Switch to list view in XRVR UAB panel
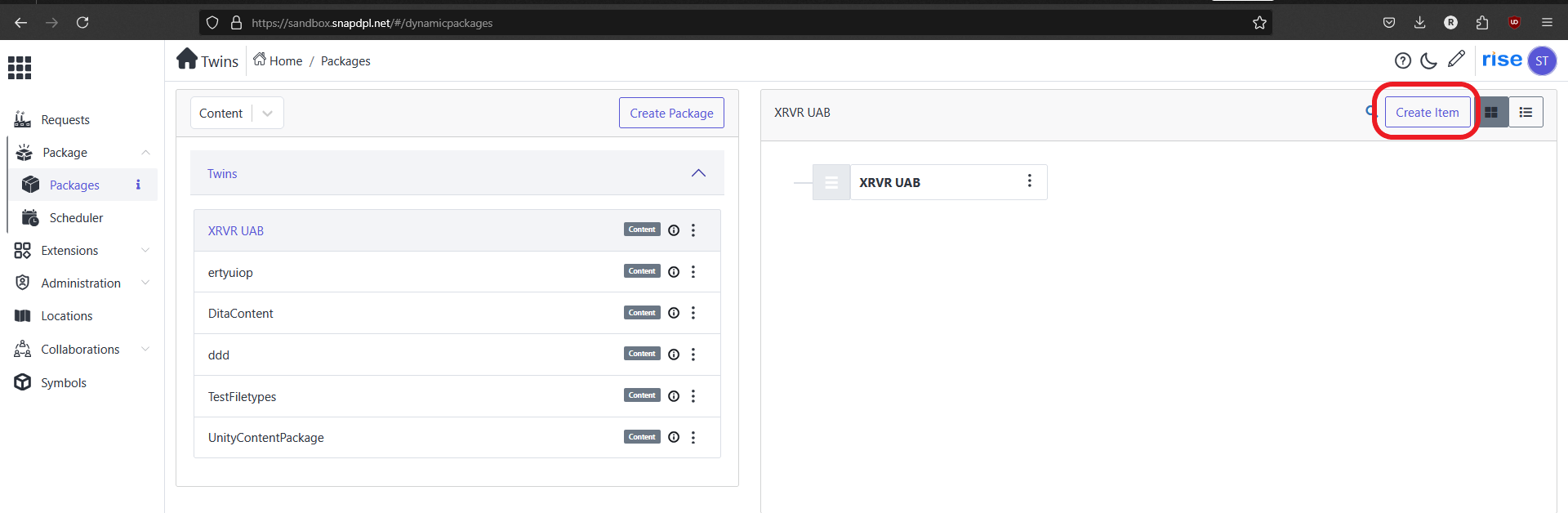This screenshot has height=513, width=1568. 1526,113
